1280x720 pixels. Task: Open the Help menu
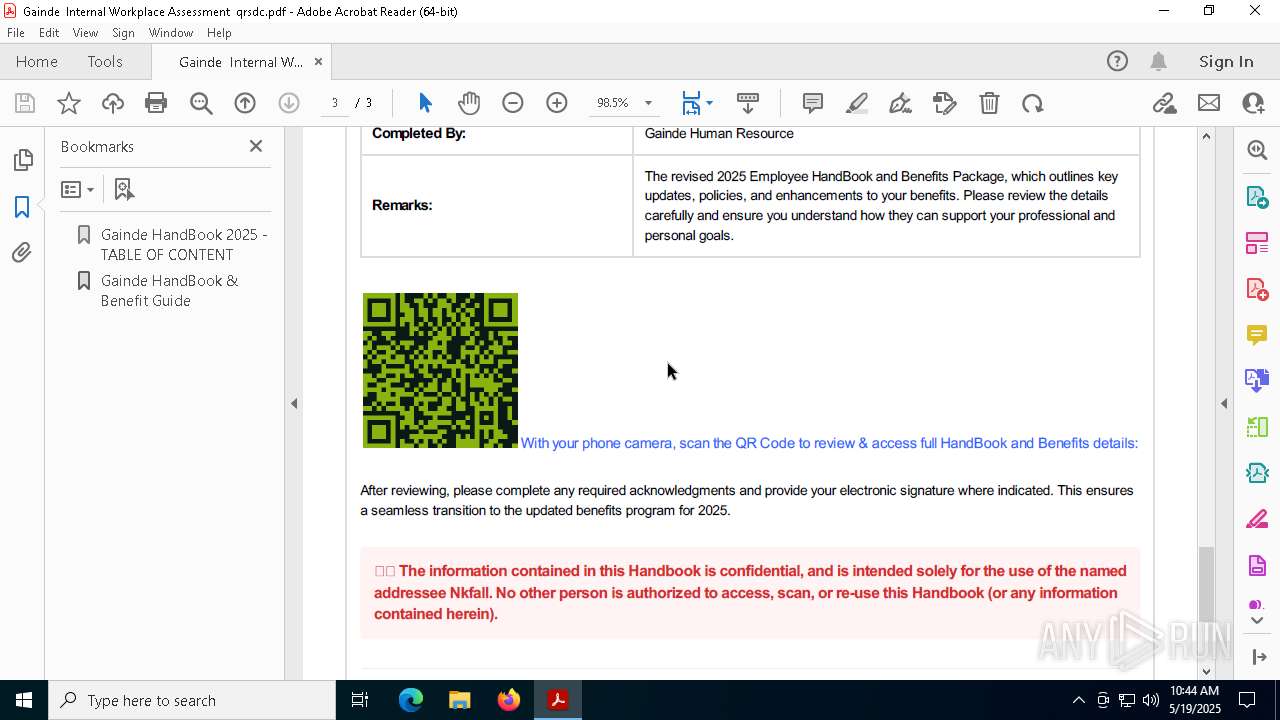219,33
